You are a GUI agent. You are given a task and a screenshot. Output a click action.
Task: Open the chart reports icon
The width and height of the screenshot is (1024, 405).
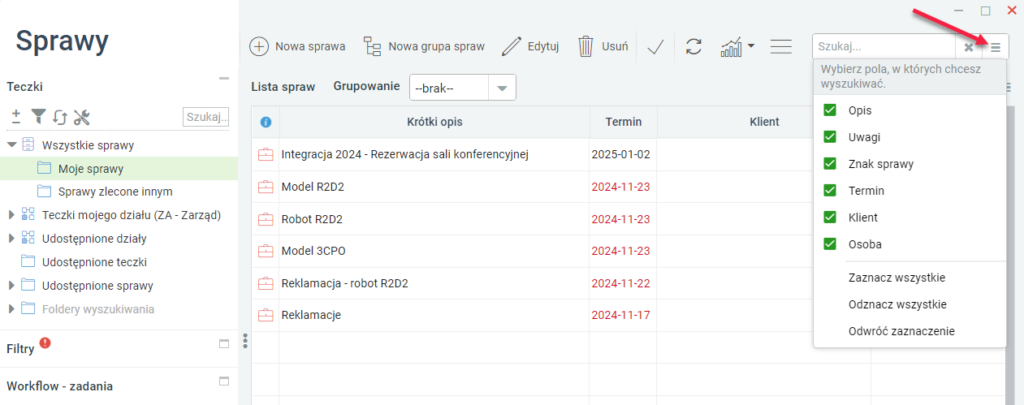731,47
